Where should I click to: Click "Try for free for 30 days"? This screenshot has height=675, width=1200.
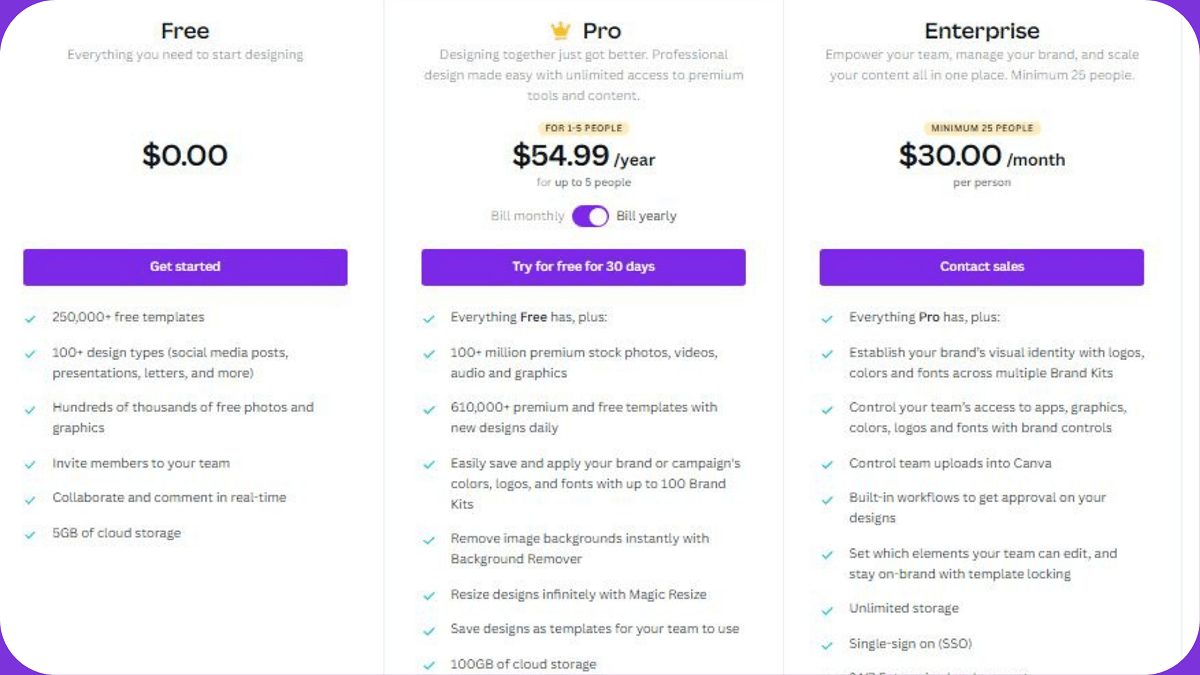[583, 267]
